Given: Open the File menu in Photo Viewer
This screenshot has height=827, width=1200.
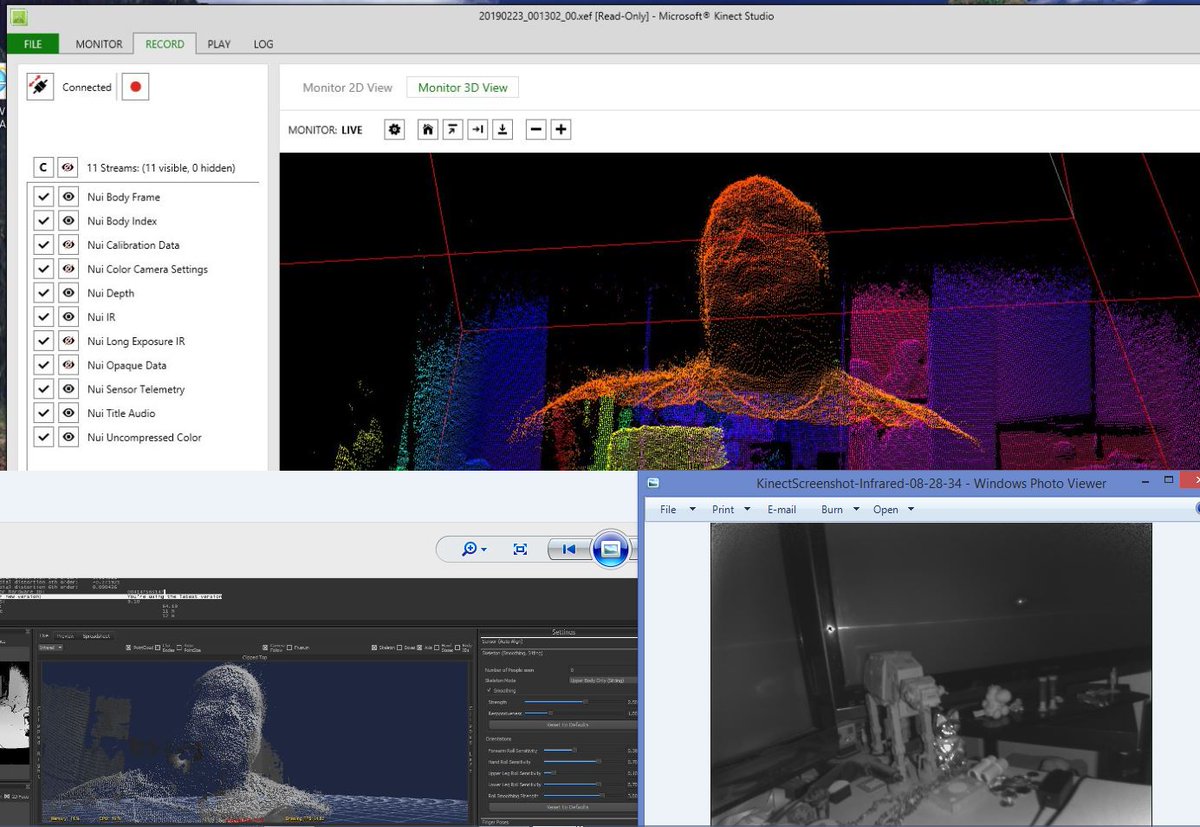Looking at the screenshot, I should tap(677, 509).
